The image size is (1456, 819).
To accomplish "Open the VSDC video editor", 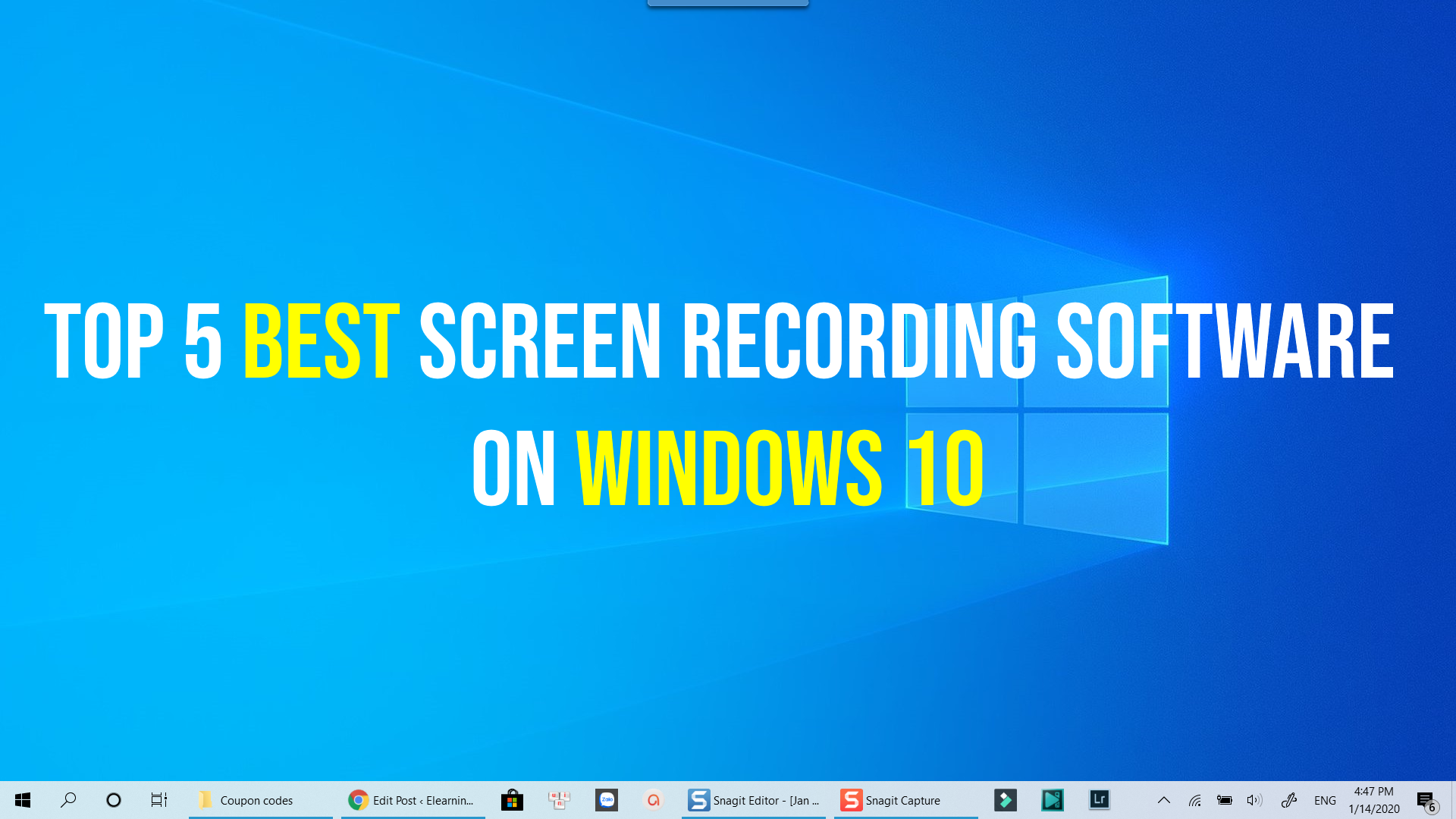I will [1052, 800].
